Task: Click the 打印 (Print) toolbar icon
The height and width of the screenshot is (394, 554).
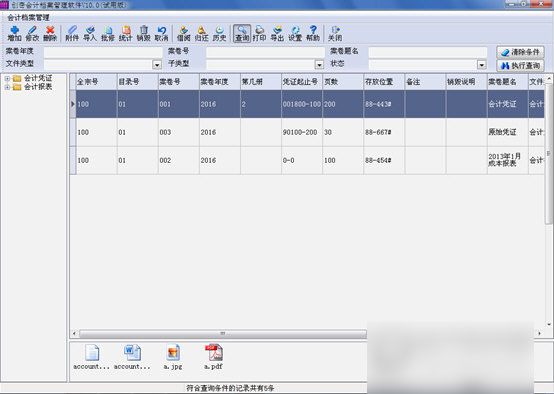Action: [259, 33]
